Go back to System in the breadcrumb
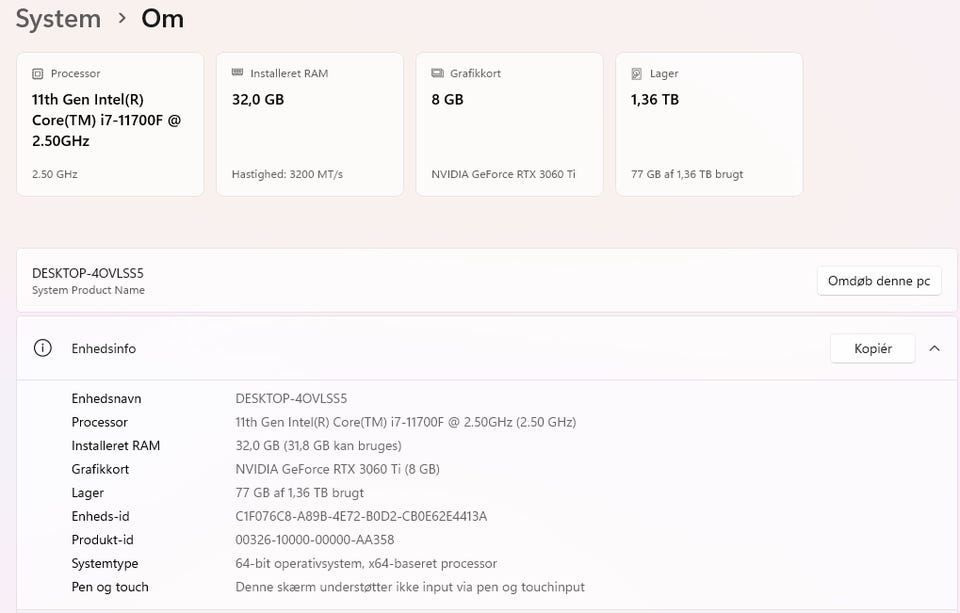 pyautogui.click(x=58, y=18)
